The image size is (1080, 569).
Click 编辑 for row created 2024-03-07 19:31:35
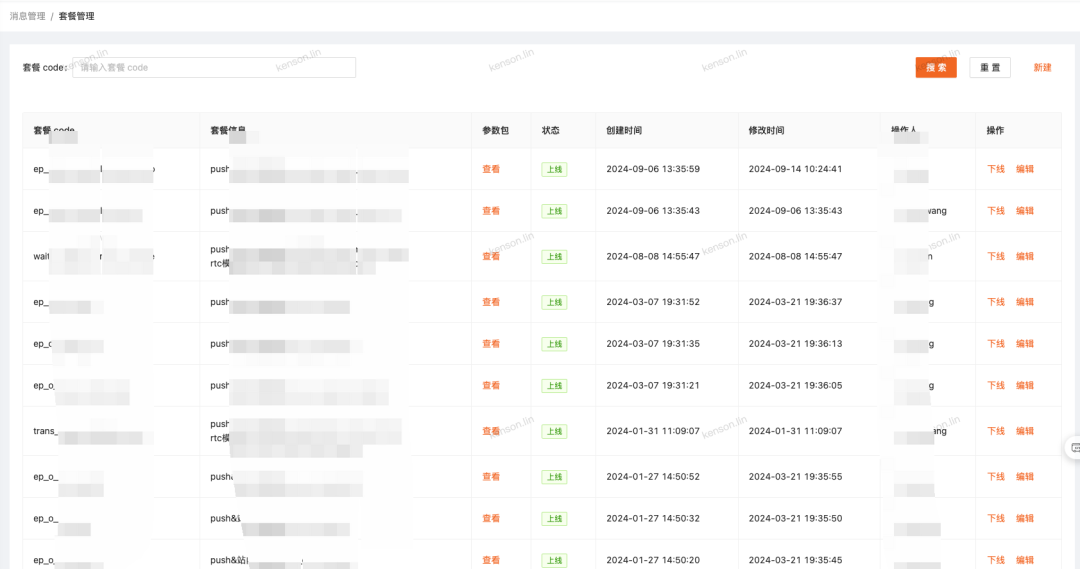coord(1025,344)
